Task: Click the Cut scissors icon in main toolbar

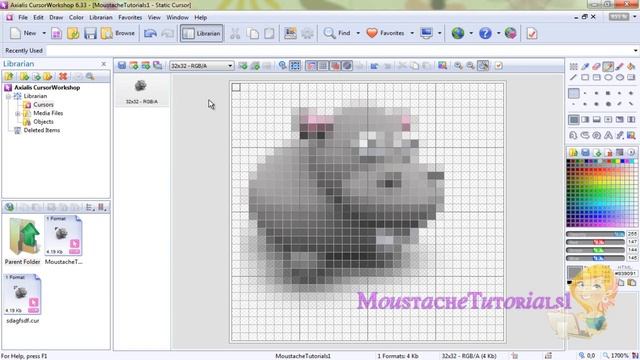Action: [235, 33]
